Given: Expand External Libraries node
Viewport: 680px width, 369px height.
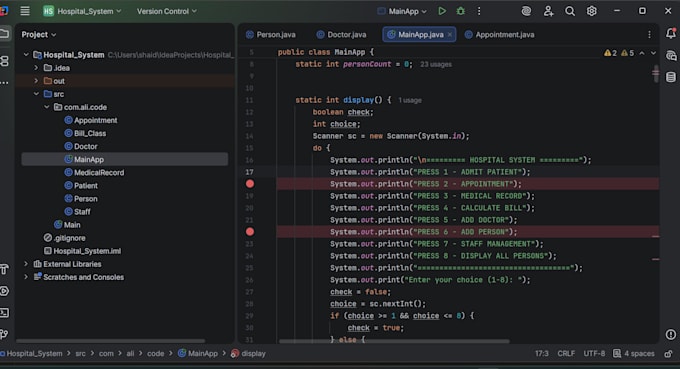Looking at the screenshot, I should click(26, 264).
